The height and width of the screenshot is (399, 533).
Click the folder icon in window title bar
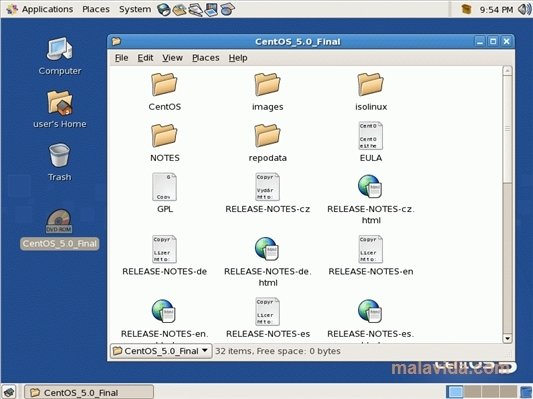[x=116, y=41]
